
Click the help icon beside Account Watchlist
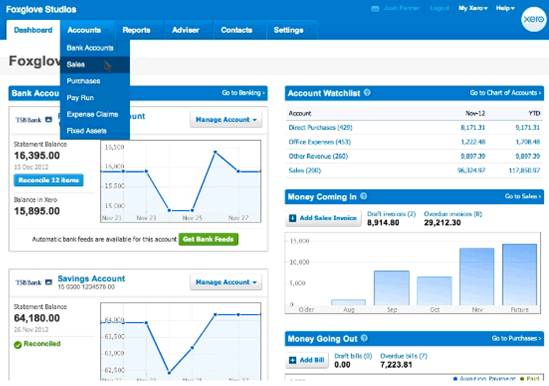[367, 92]
